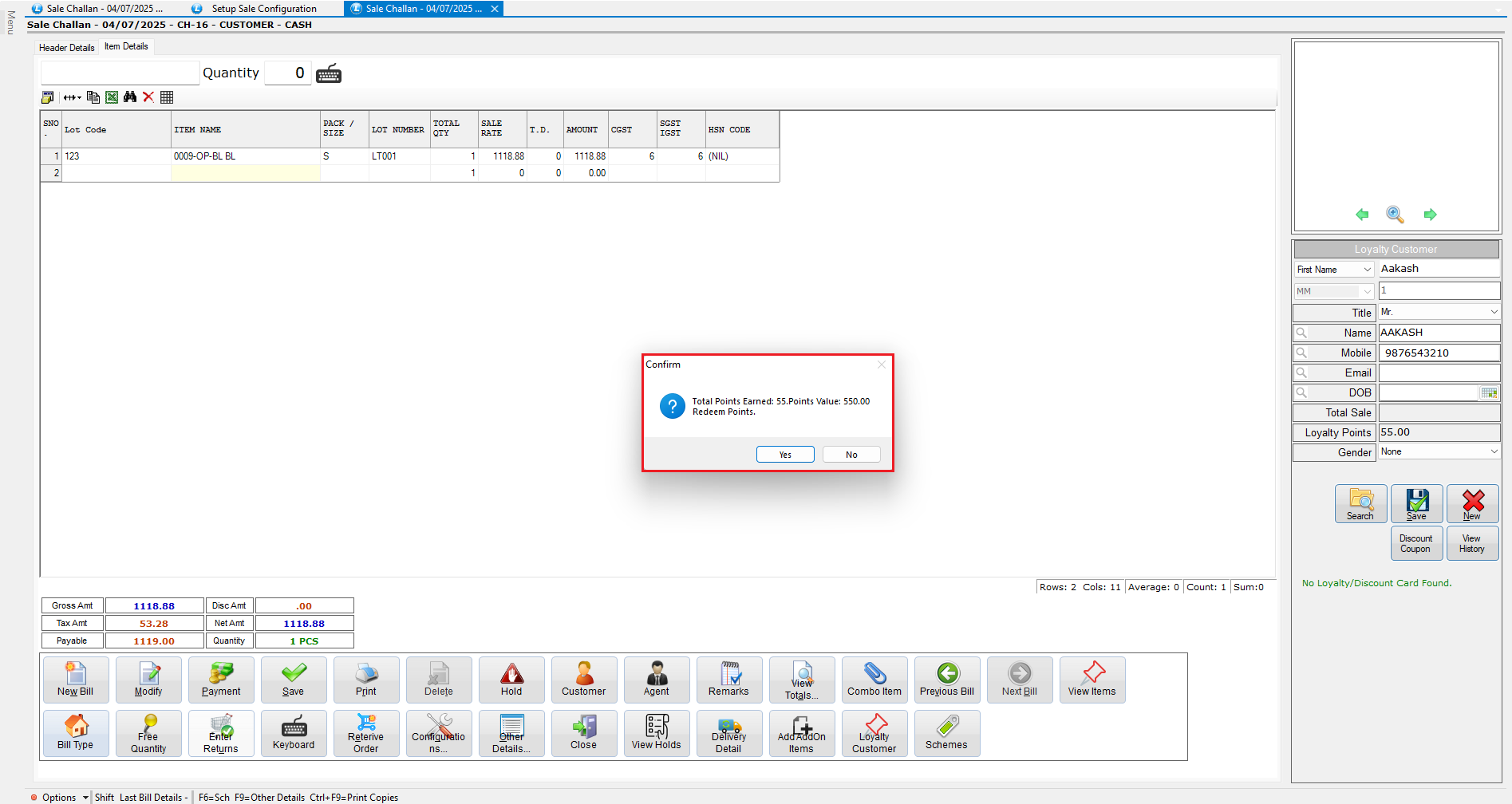Switch to the Header Details tab
This screenshot has height=804, width=1512.
[67, 48]
